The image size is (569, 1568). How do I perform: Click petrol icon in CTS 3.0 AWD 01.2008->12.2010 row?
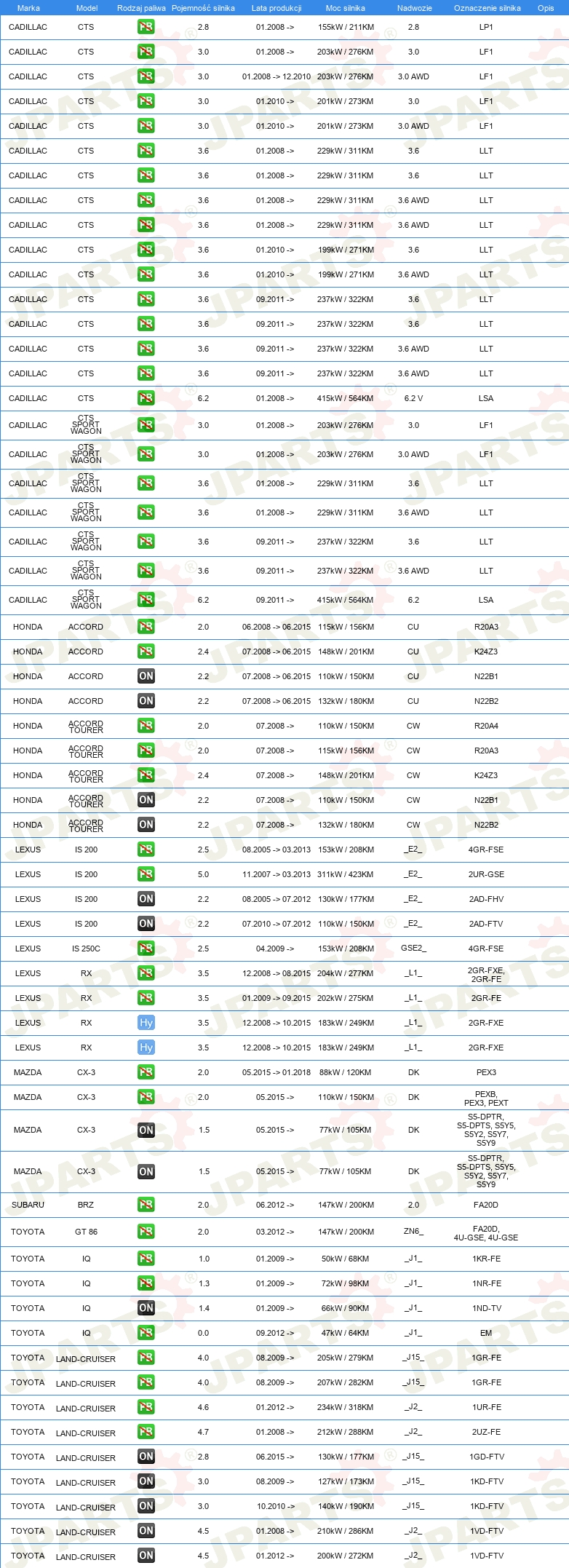(146, 76)
